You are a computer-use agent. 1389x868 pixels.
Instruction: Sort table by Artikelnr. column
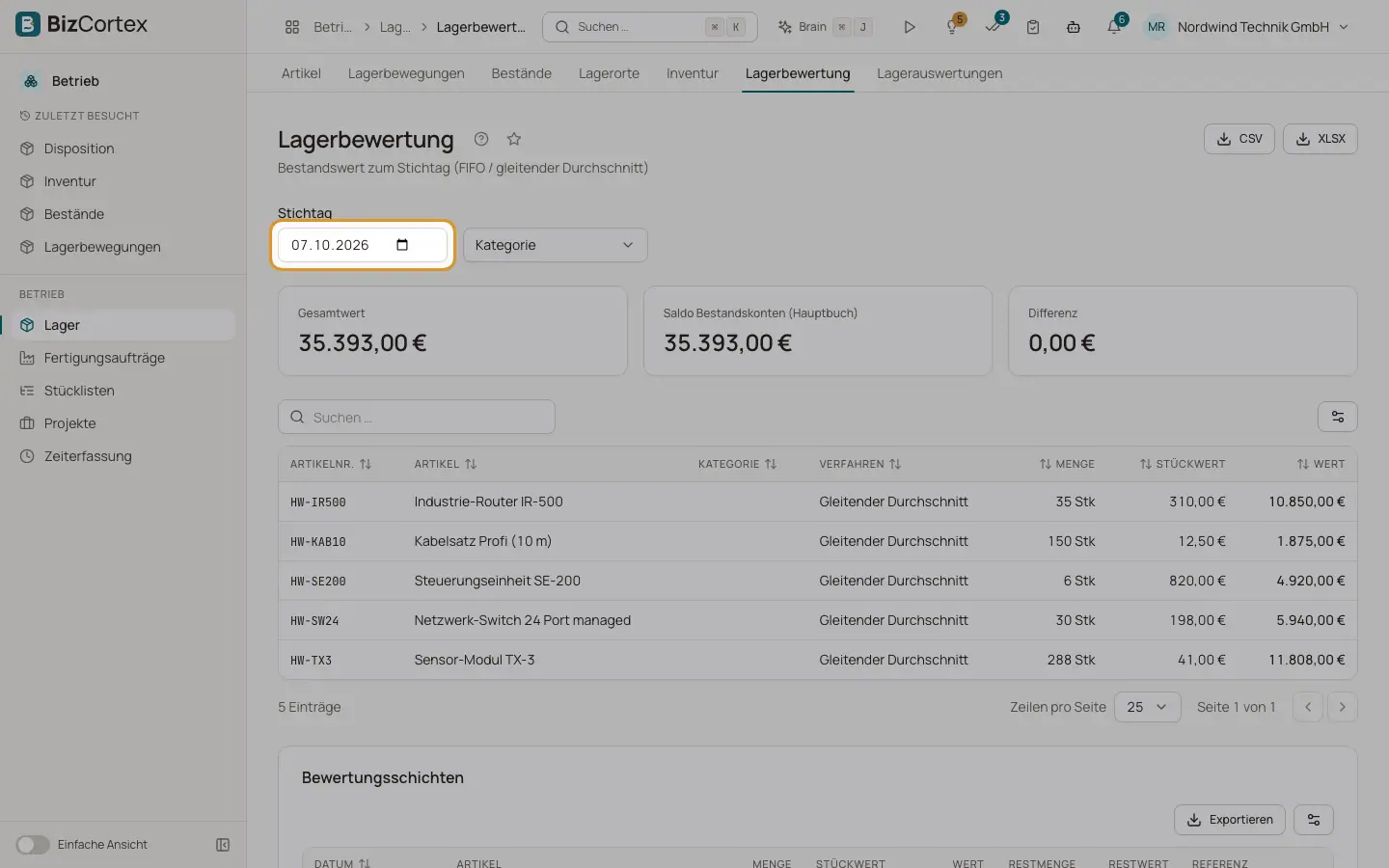point(331,464)
